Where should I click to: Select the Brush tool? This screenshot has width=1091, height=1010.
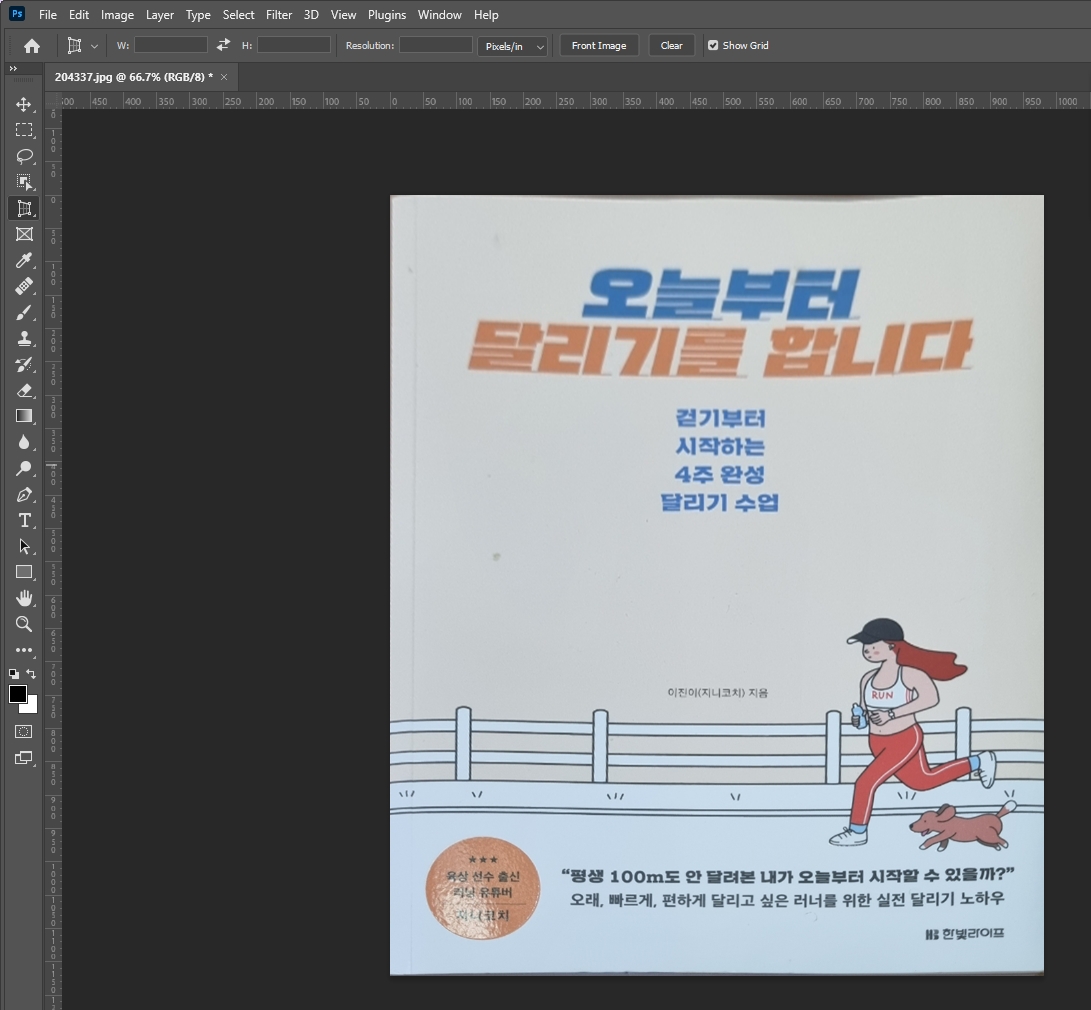click(x=24, y=312)
